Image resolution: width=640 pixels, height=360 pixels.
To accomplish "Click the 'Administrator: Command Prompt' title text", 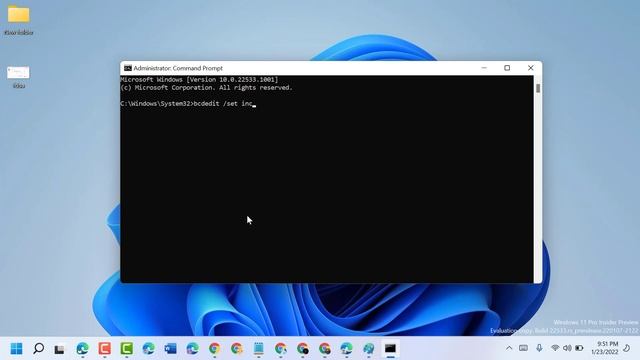I will [178, 68].
